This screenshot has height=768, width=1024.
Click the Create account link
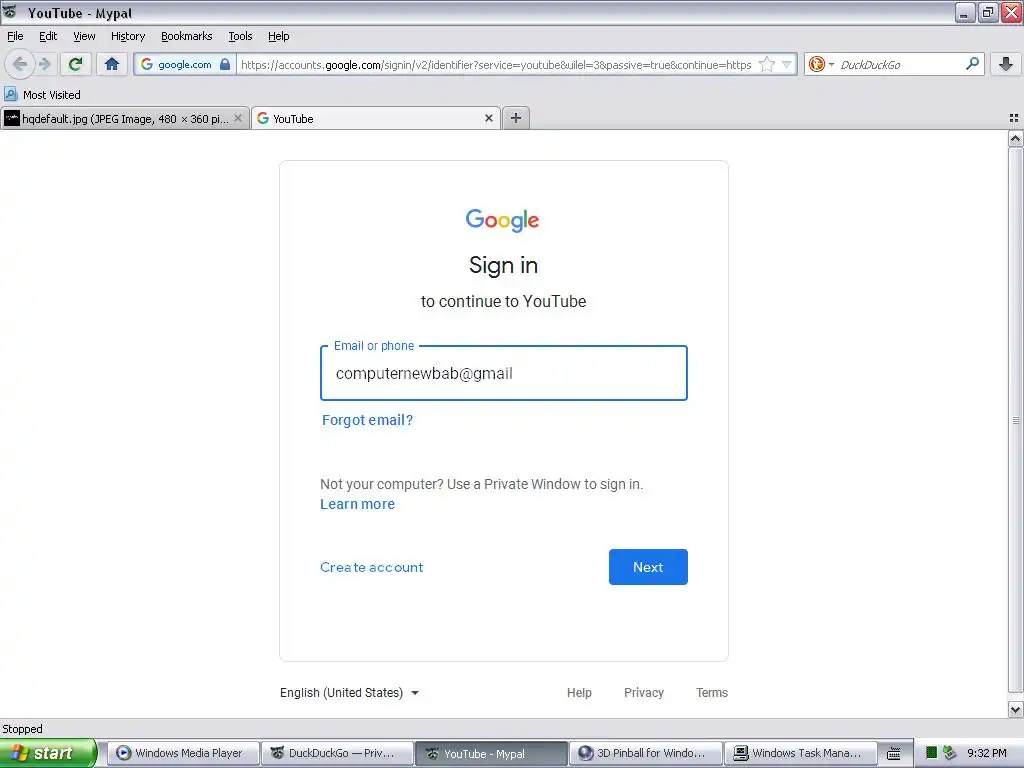click(x=371, y=567)
